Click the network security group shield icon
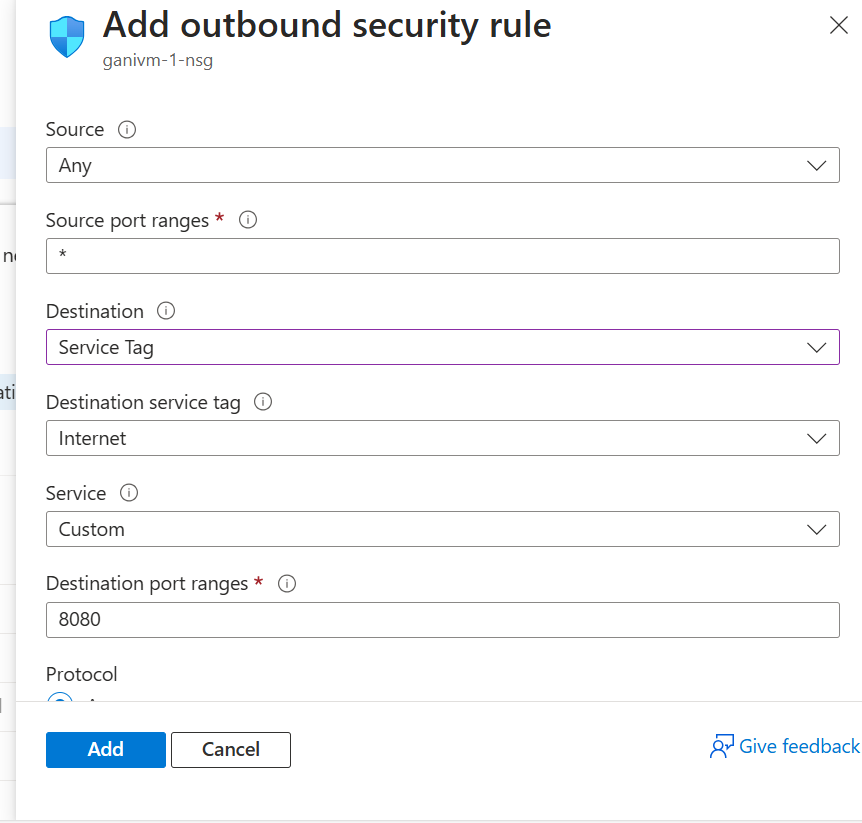This screenshot has width=862, height=823. pyautogui.click(x=67, y=36)
